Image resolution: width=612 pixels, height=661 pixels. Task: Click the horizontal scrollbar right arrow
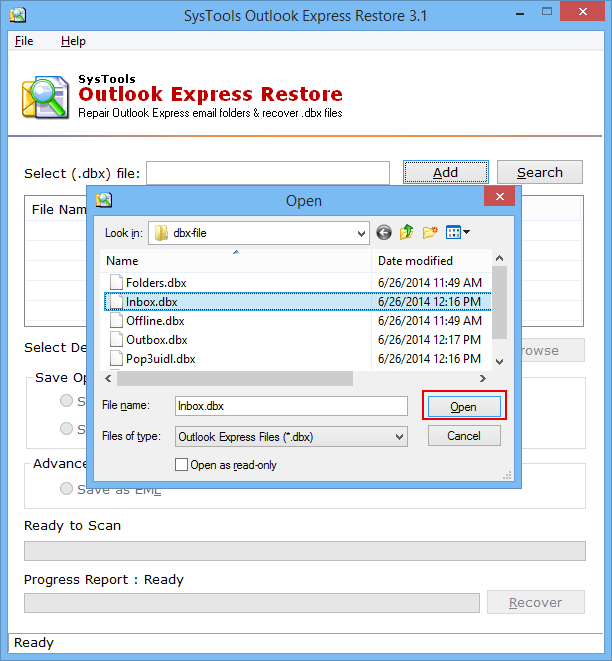pos(483,379)
